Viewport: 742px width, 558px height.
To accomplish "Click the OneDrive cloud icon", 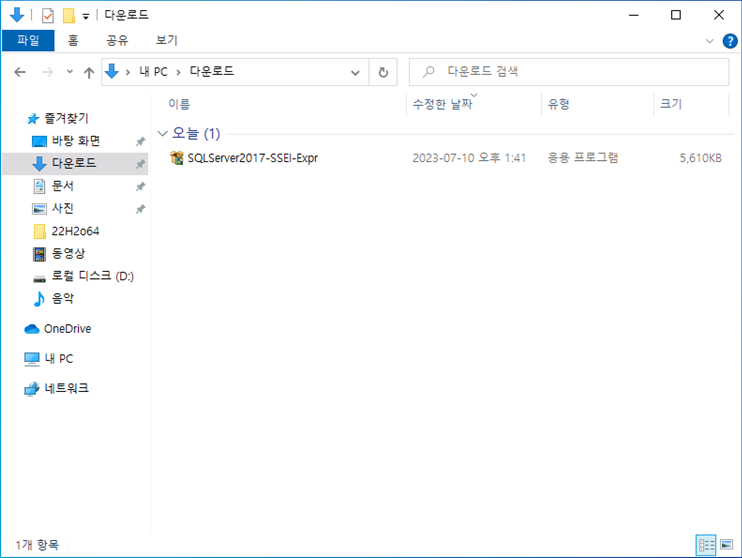I will 32,329.
